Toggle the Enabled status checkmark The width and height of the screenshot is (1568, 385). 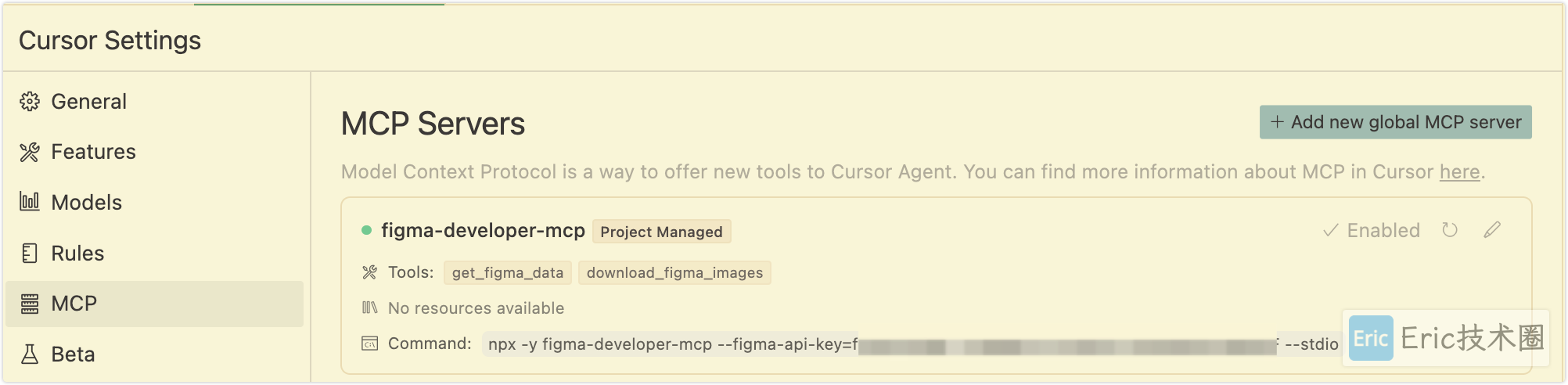pyautogui.click(x=1371, y=231)
